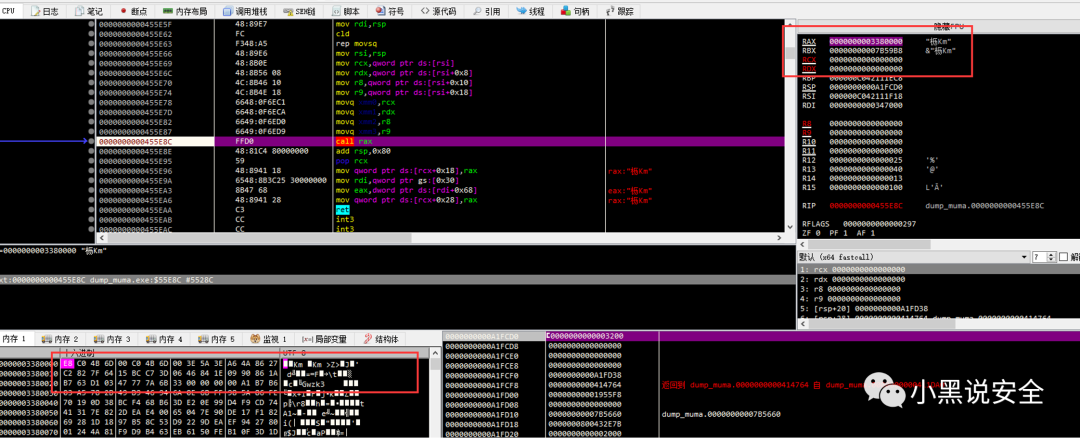Open the 监视 1 watch tab
The width and height of the screenshot is (1080, 440).
point(269,339)
